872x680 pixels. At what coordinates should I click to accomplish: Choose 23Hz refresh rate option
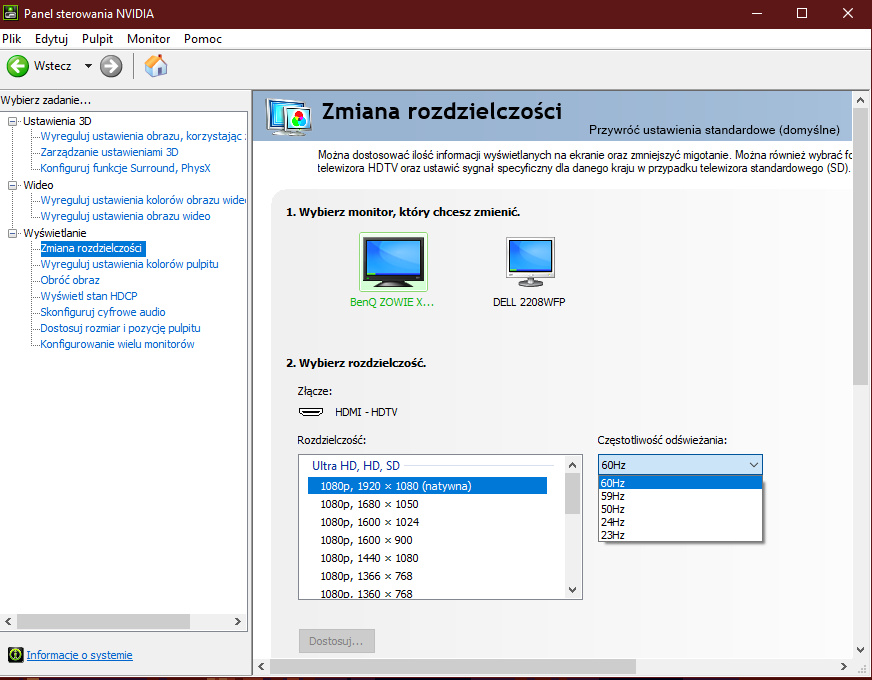(680, 535)
